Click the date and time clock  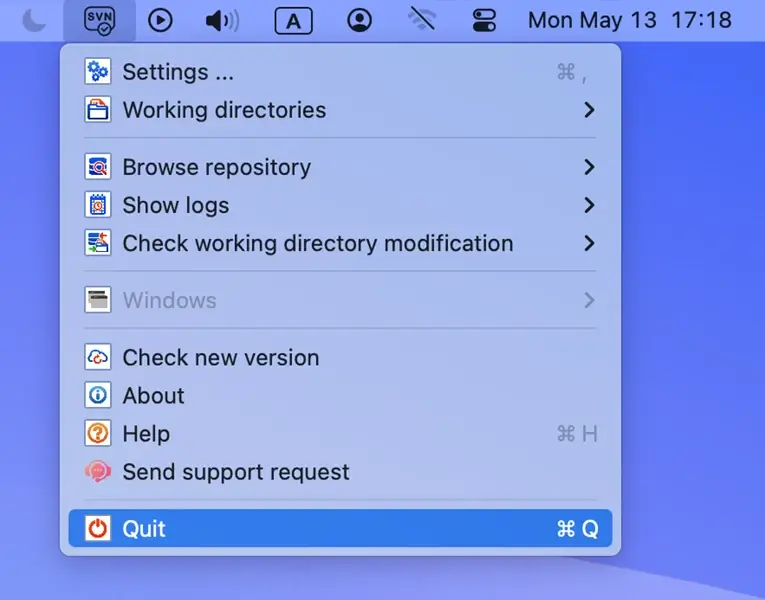629,20
